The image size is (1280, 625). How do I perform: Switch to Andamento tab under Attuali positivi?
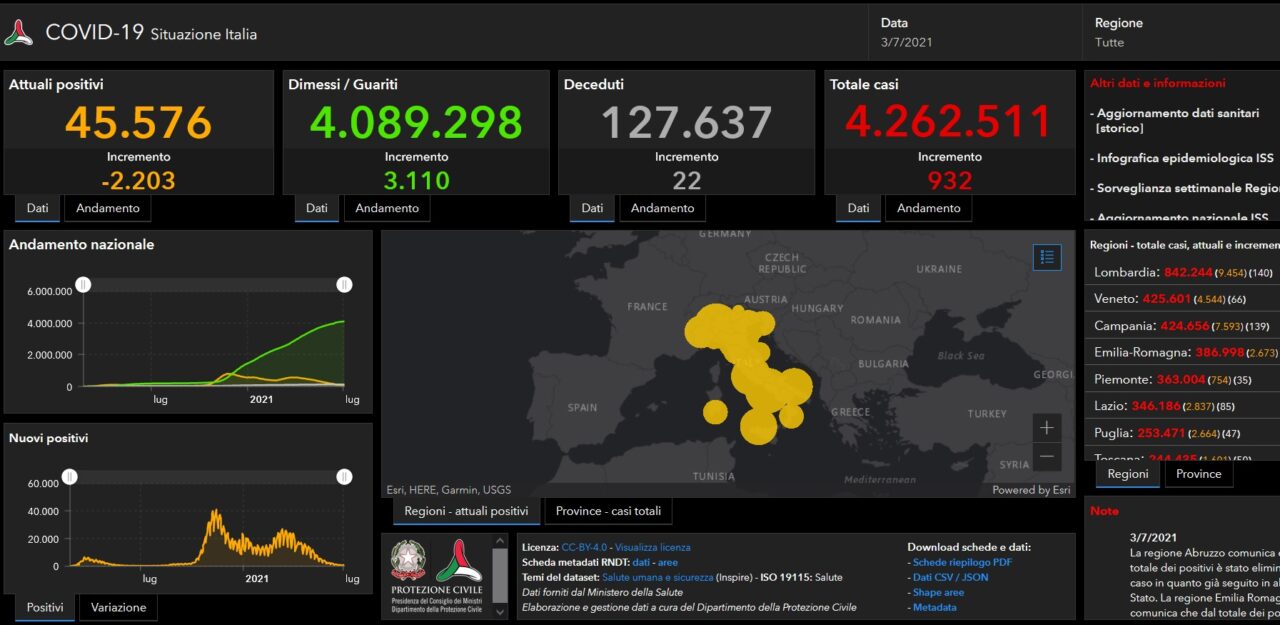coord(107,208)
